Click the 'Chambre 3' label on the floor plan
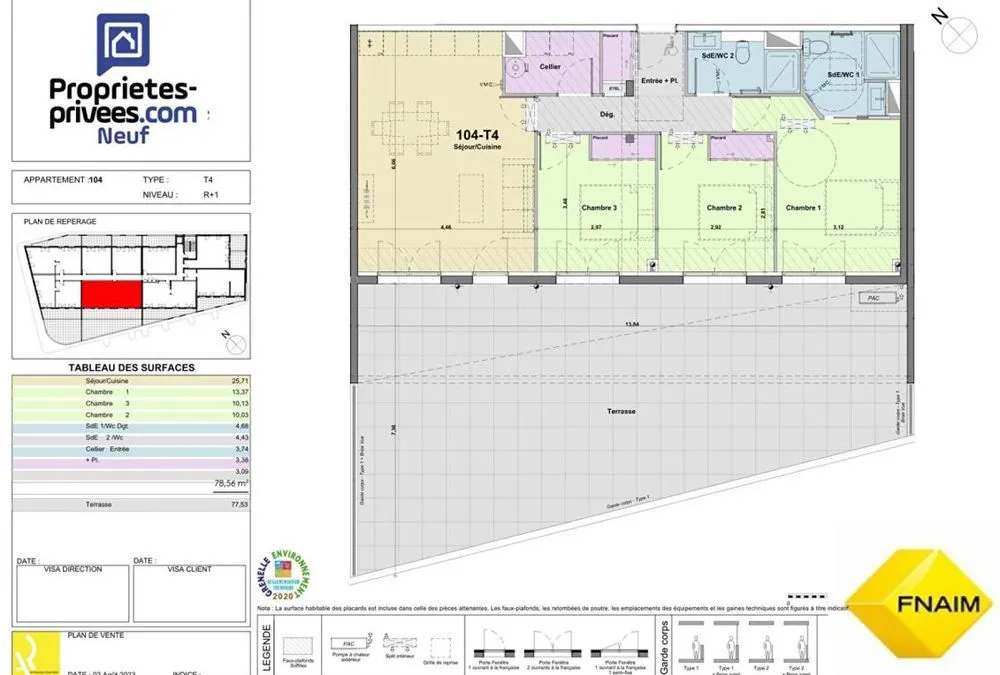This screenshot has height=675, width=1000. 599,207
